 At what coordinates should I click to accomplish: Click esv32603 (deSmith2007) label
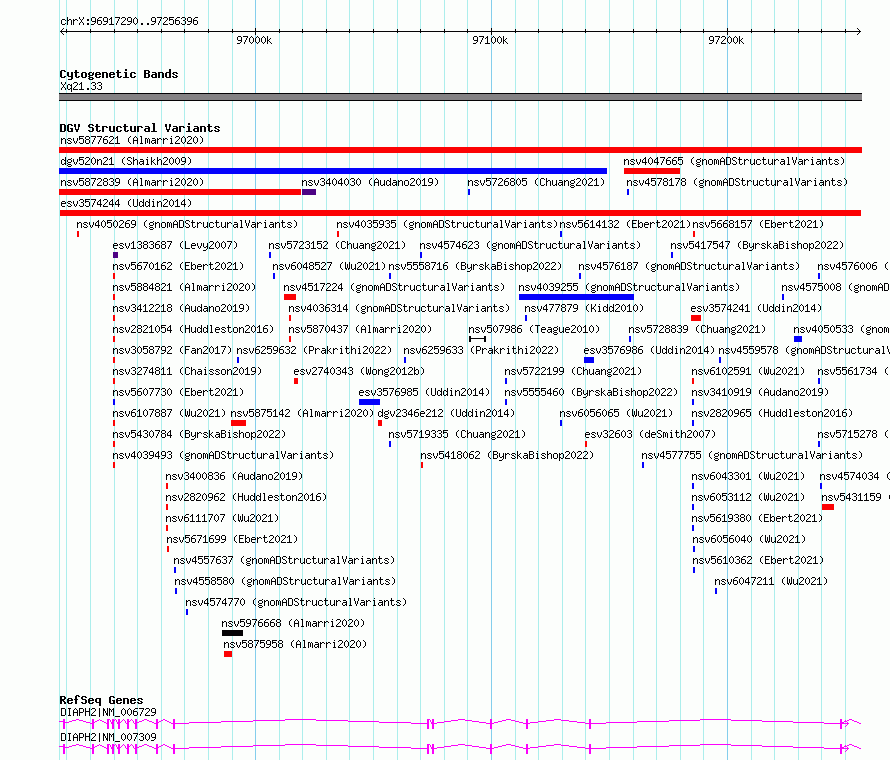tap(650, 434)
